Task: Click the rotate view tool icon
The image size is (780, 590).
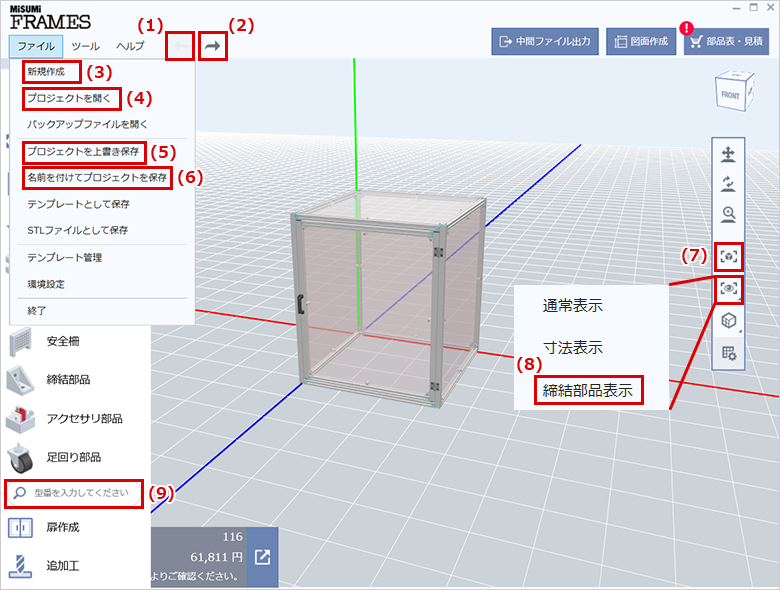Action: pyautogui.click(x=729, y=184)
